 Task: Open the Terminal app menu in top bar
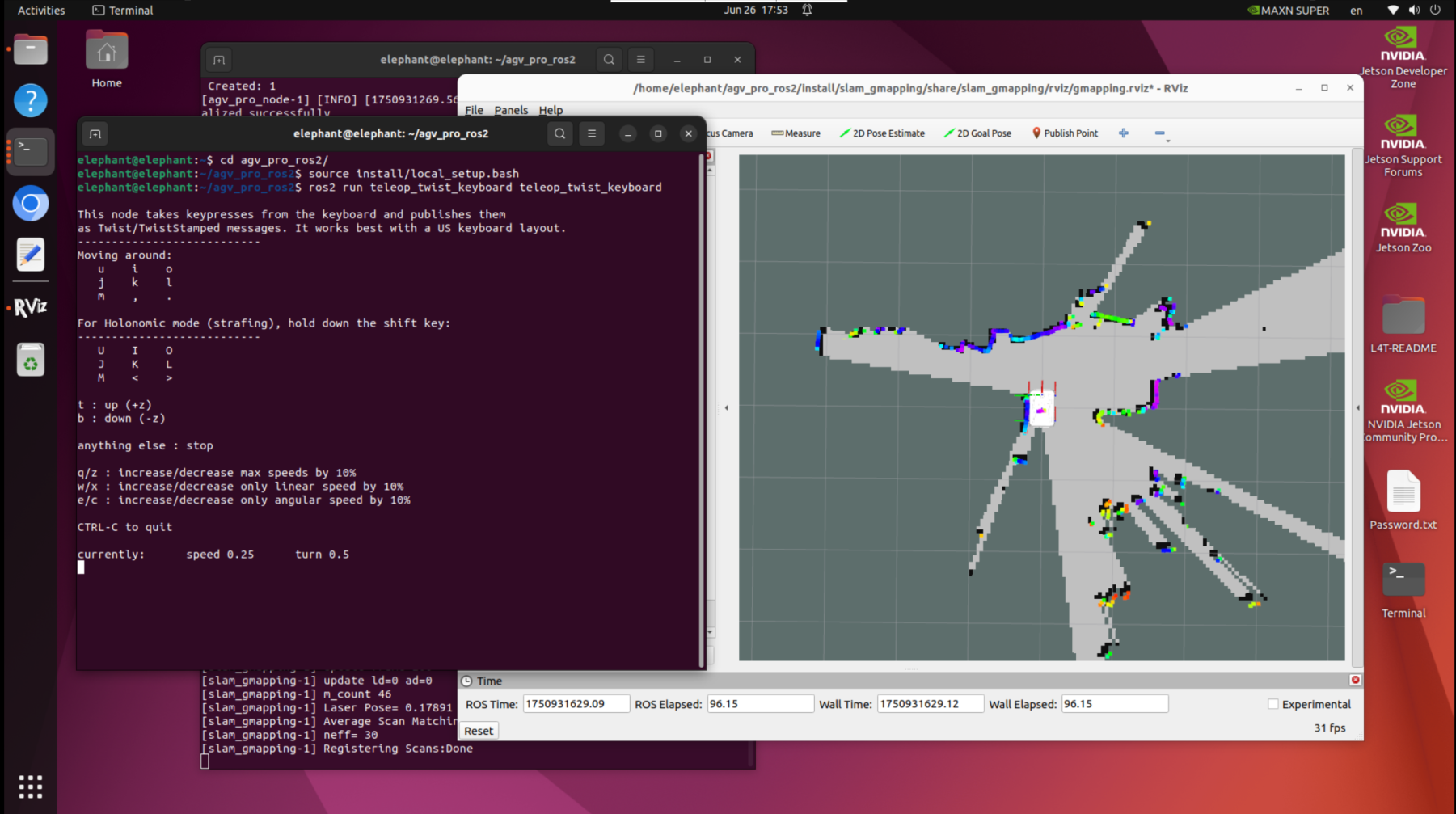click(123, 11)
